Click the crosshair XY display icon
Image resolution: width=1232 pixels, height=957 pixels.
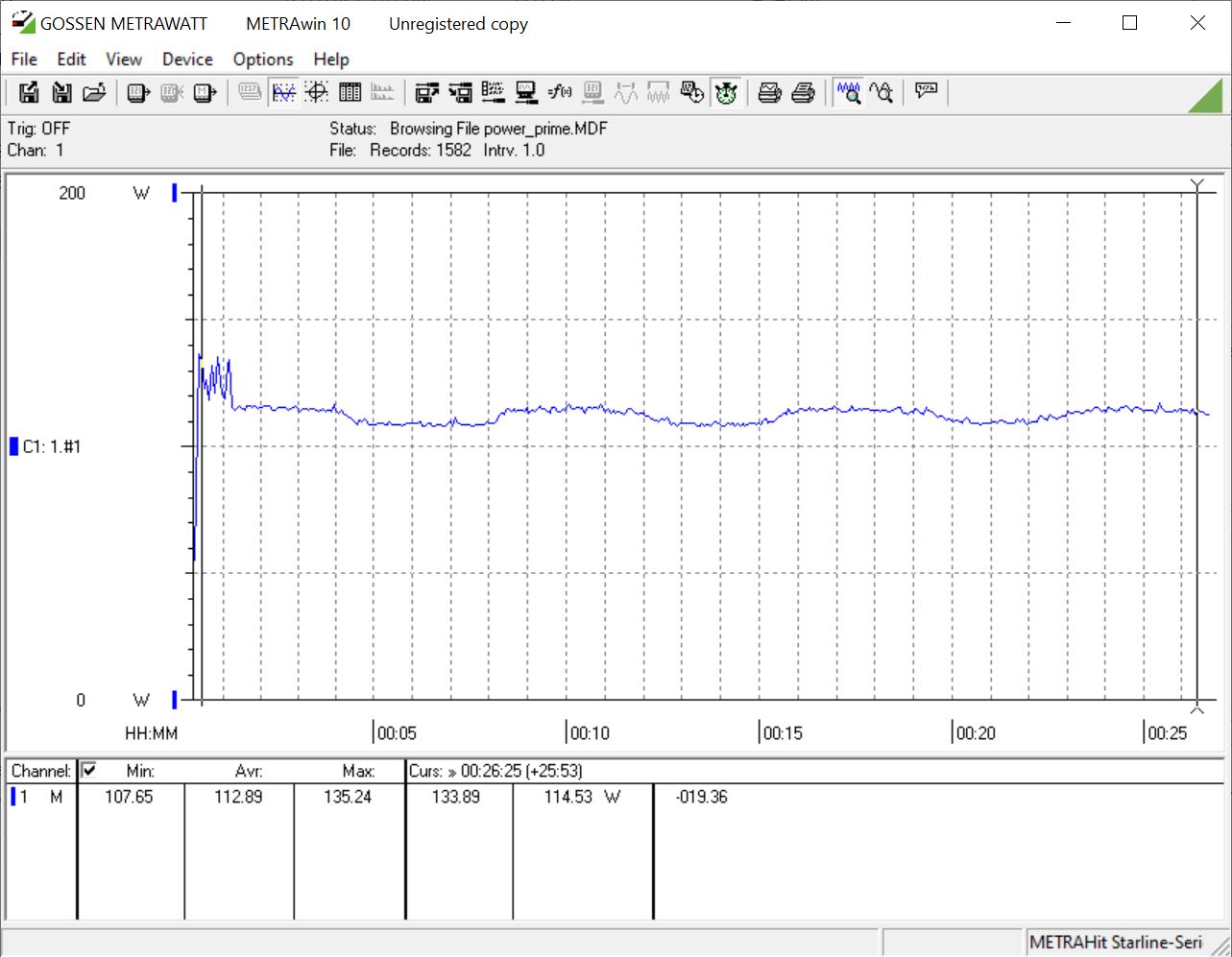[x=317, y=92]
